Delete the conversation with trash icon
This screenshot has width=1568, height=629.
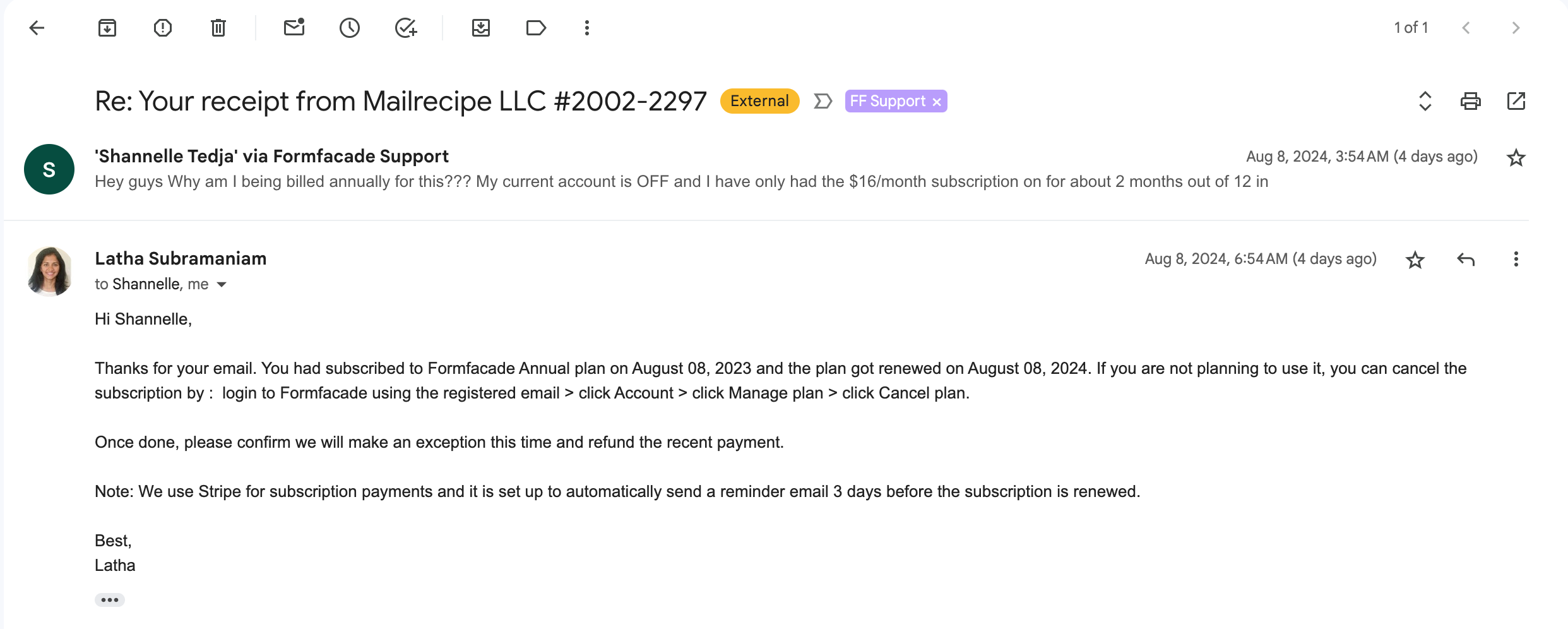pos(218,28)
